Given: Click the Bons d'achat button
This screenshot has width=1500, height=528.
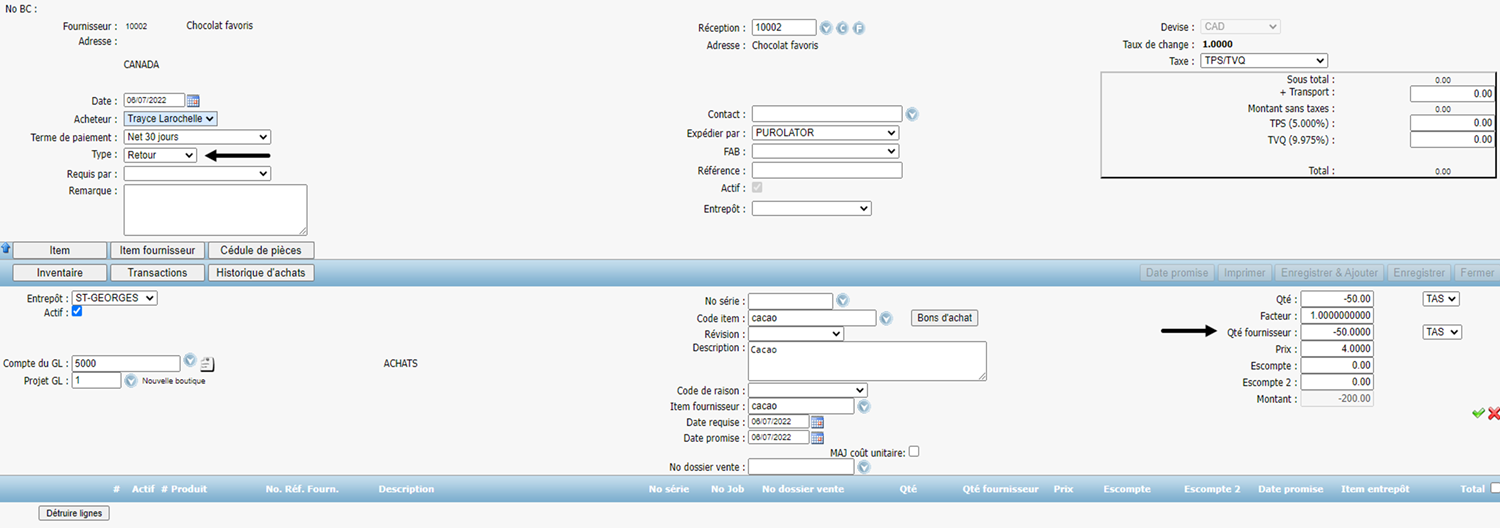Looking at the screenshot, I should 944,318.
